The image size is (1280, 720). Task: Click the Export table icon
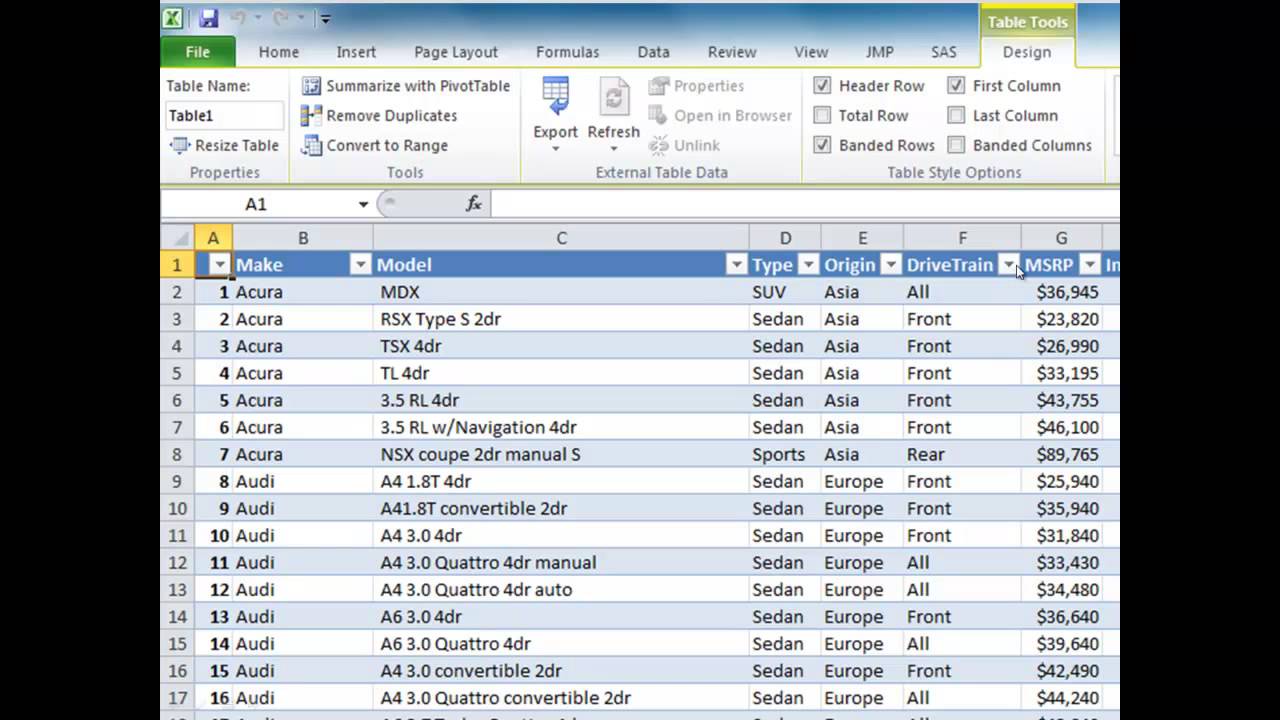point(555,98)
